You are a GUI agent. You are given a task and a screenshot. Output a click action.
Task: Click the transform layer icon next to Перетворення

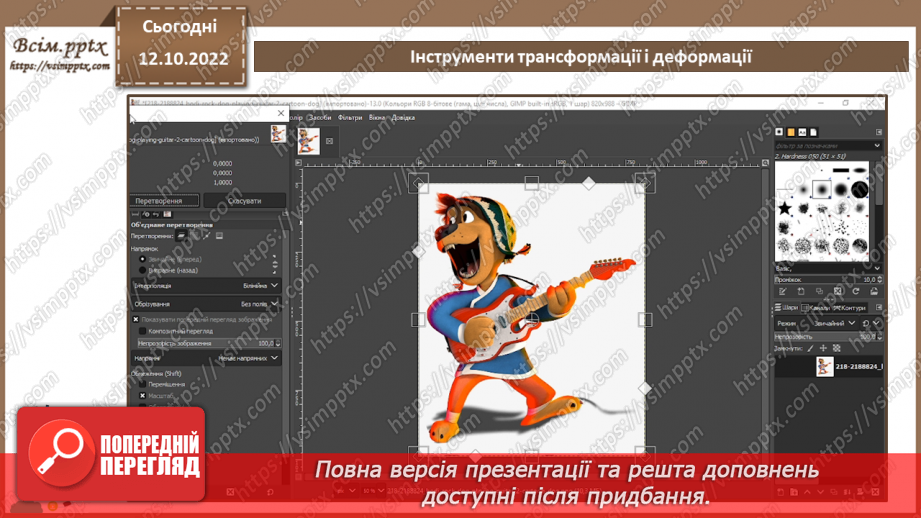(181, 236)
